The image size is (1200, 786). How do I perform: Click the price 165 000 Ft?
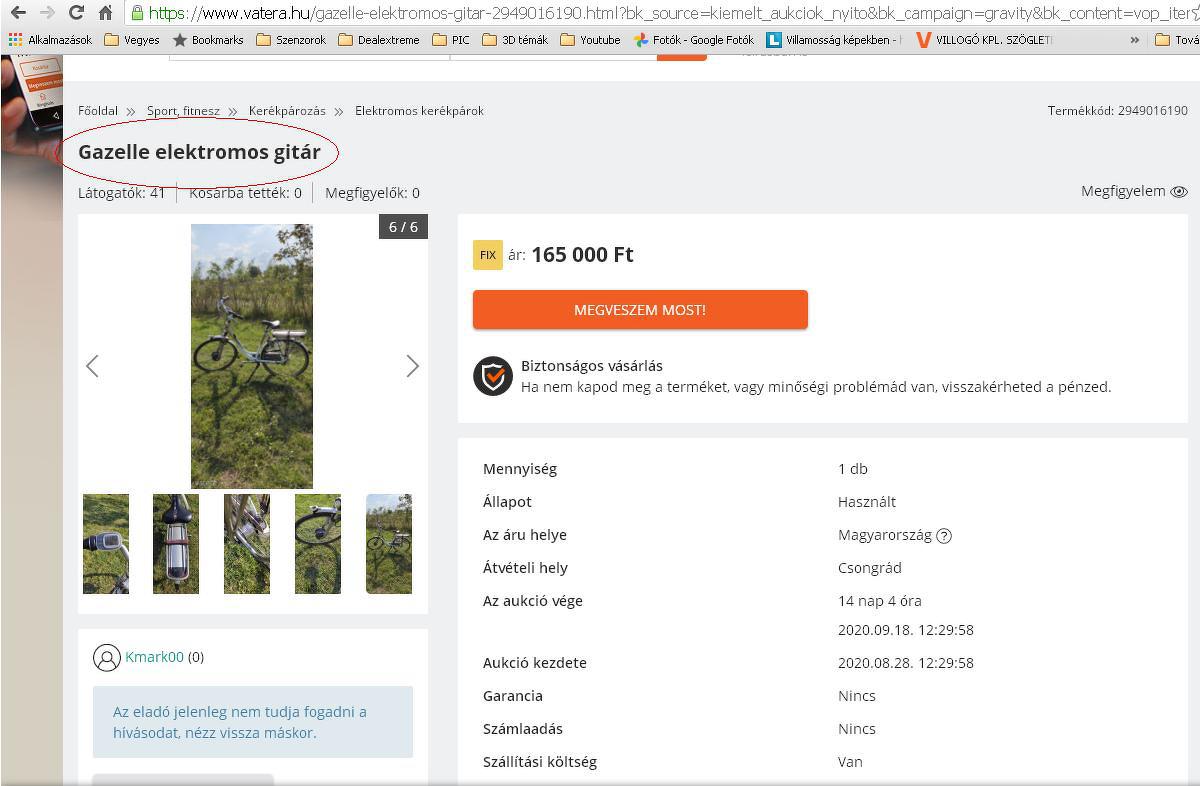(582, 255)
